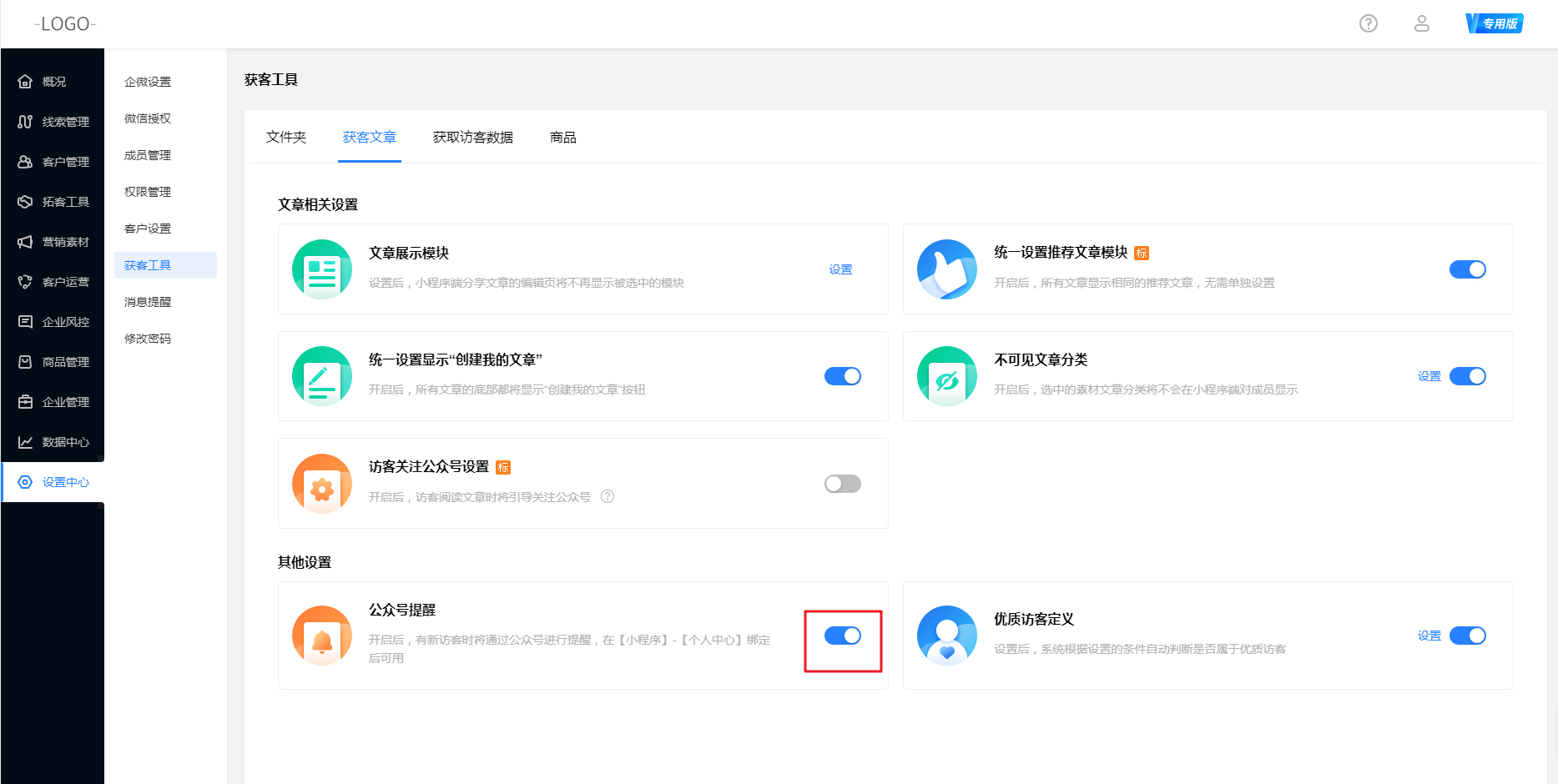Go to 修改密码 submenu item

(148, 339)
